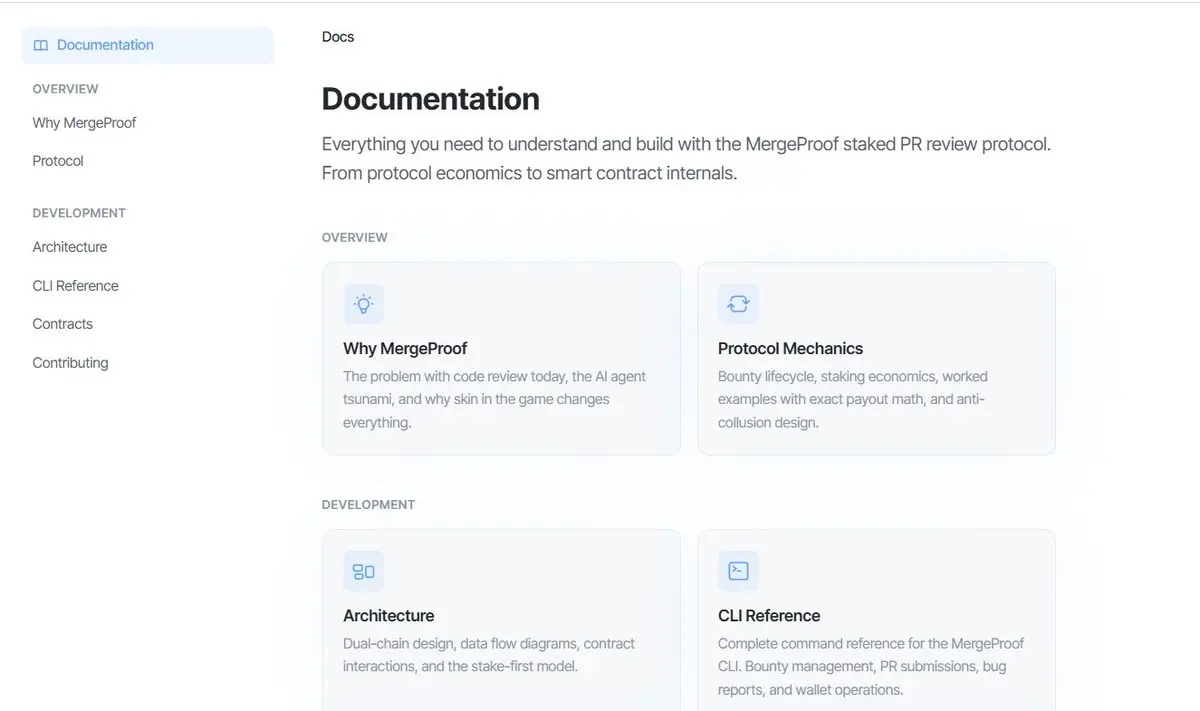Open the Architecture card title
Viewport: 1200px width, 711px height.
[388, 616]
